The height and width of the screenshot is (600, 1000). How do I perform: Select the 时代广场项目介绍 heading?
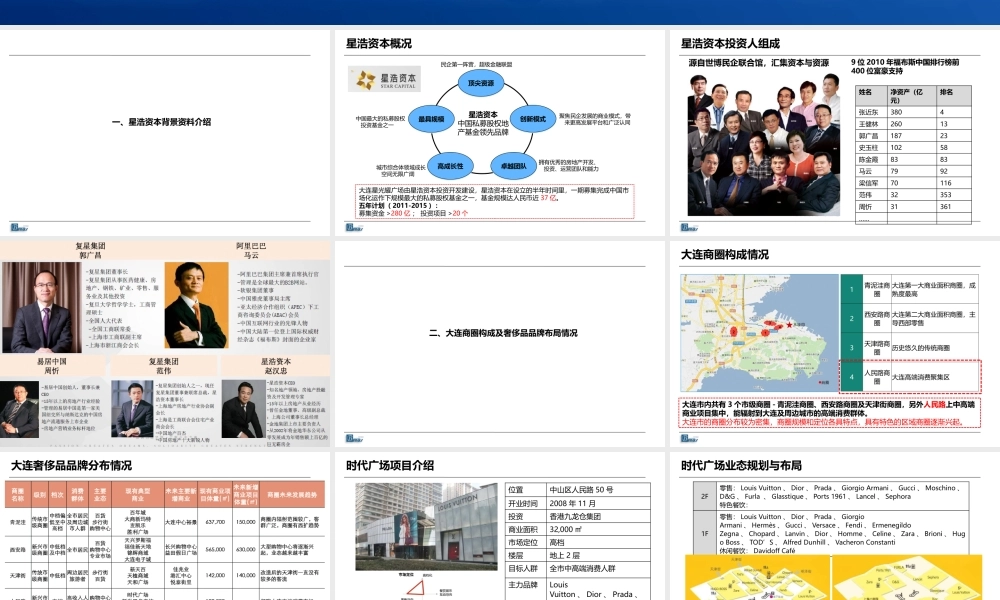point(390,465)
